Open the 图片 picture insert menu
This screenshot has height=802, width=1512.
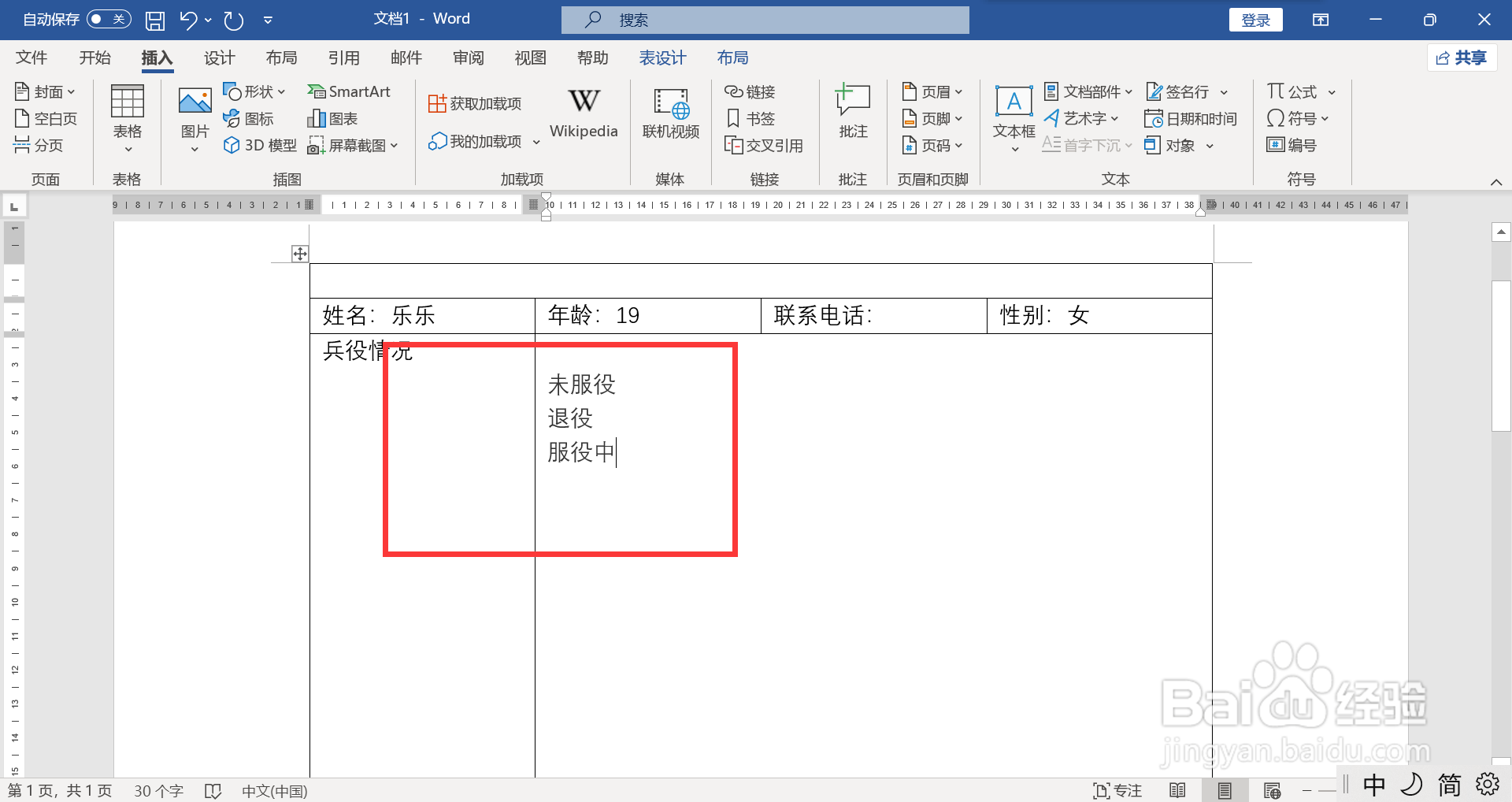195,119
